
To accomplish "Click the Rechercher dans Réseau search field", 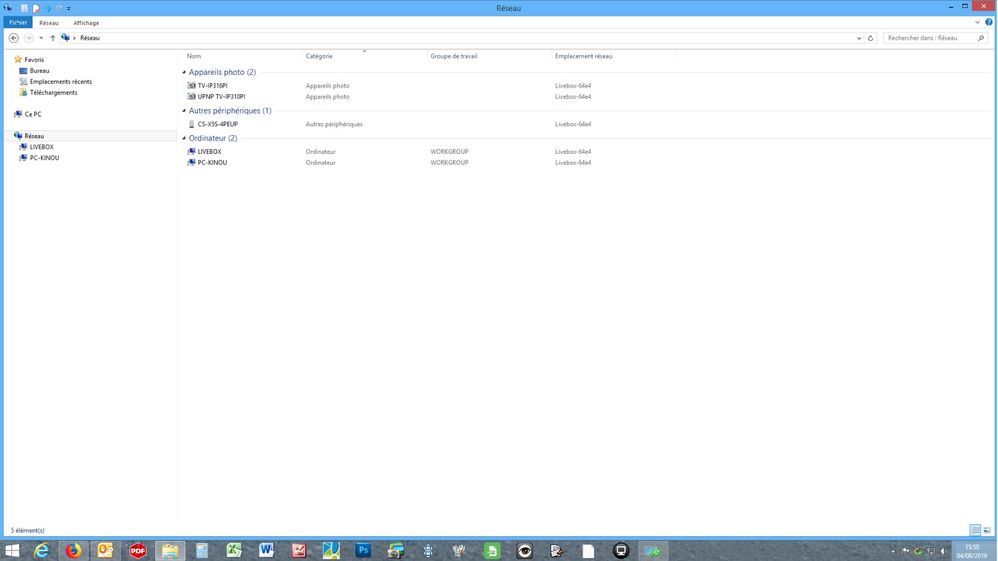I will [930, 38].
